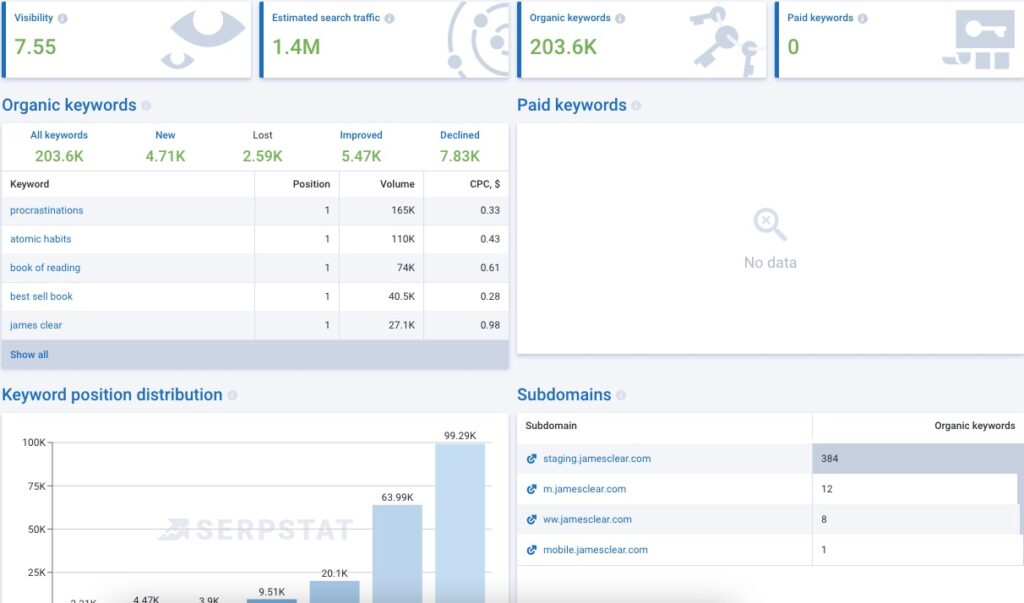Screen dimensions: 1024x603
Task: Click the 63.99K bar in the chart
Action: click(397, 554)
